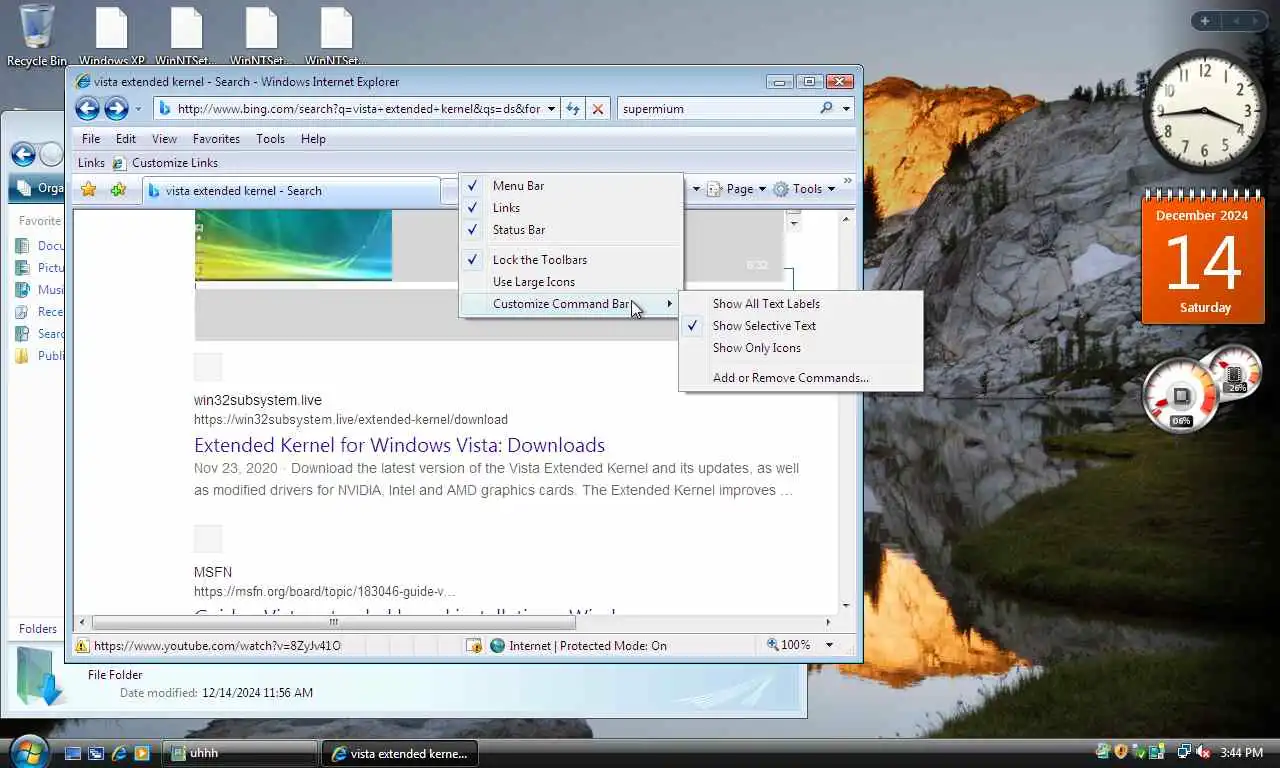Click the network tray icon
The width and height of the screenshot is (1280, 768).
(x=1184, y=752)
